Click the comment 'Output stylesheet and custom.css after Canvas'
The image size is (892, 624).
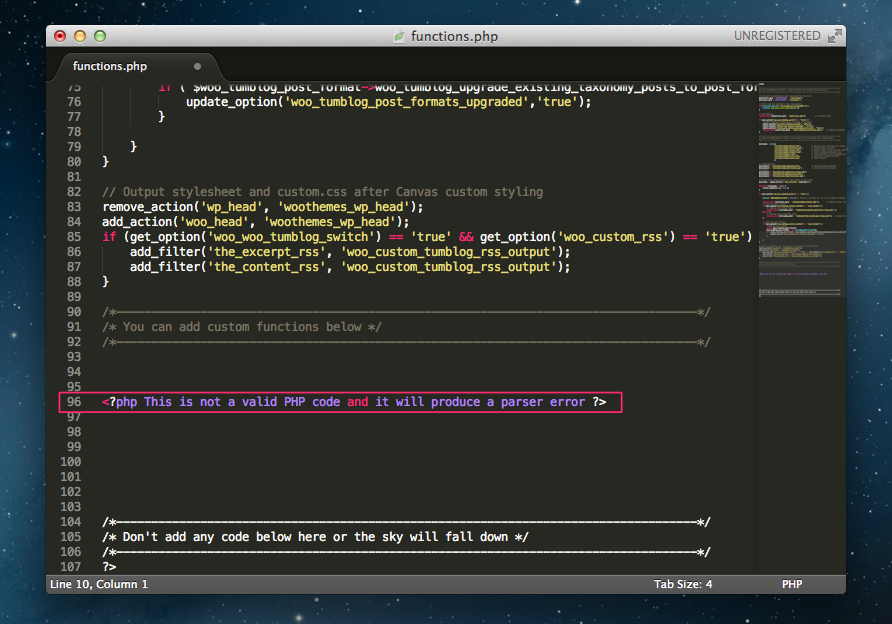pos(323,192)
